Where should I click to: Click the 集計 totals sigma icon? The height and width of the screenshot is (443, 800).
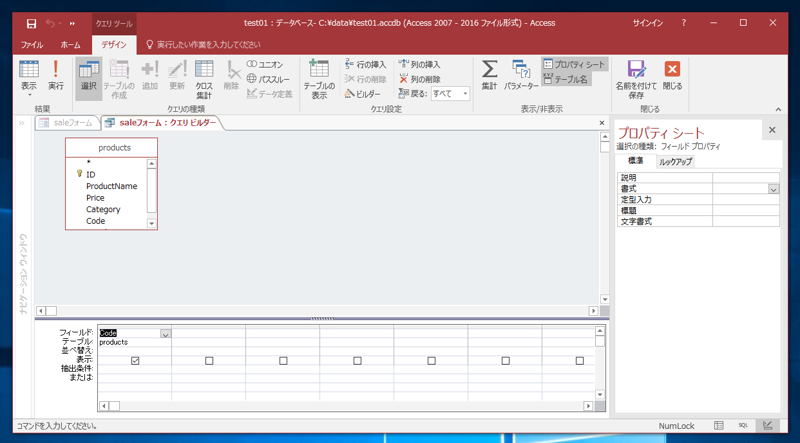489,74
